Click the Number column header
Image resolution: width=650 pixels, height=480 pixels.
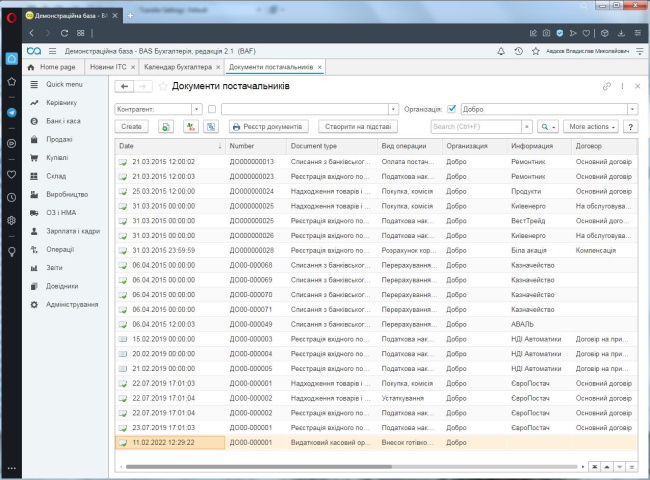click(x=256, y=146)
